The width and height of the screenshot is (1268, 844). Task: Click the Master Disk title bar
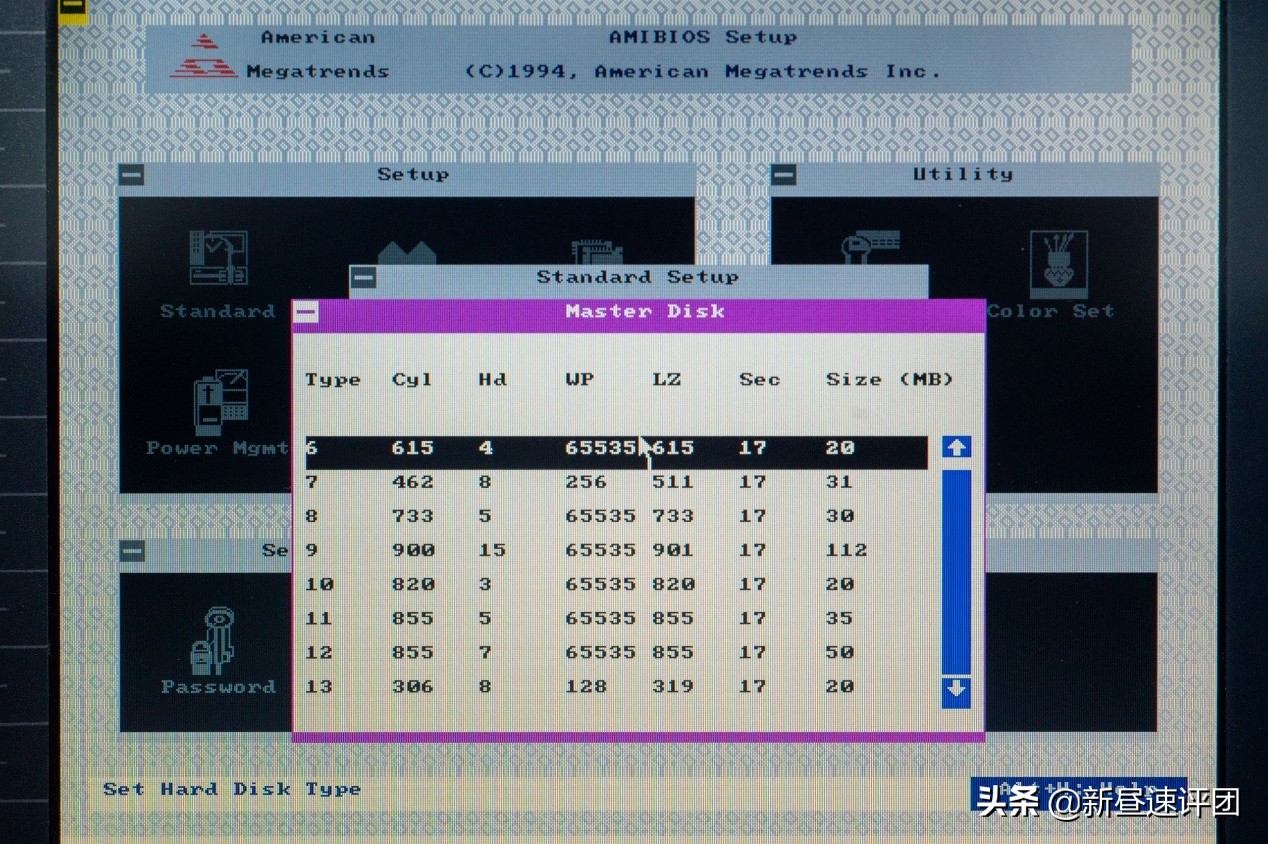(x=646, y=313)
